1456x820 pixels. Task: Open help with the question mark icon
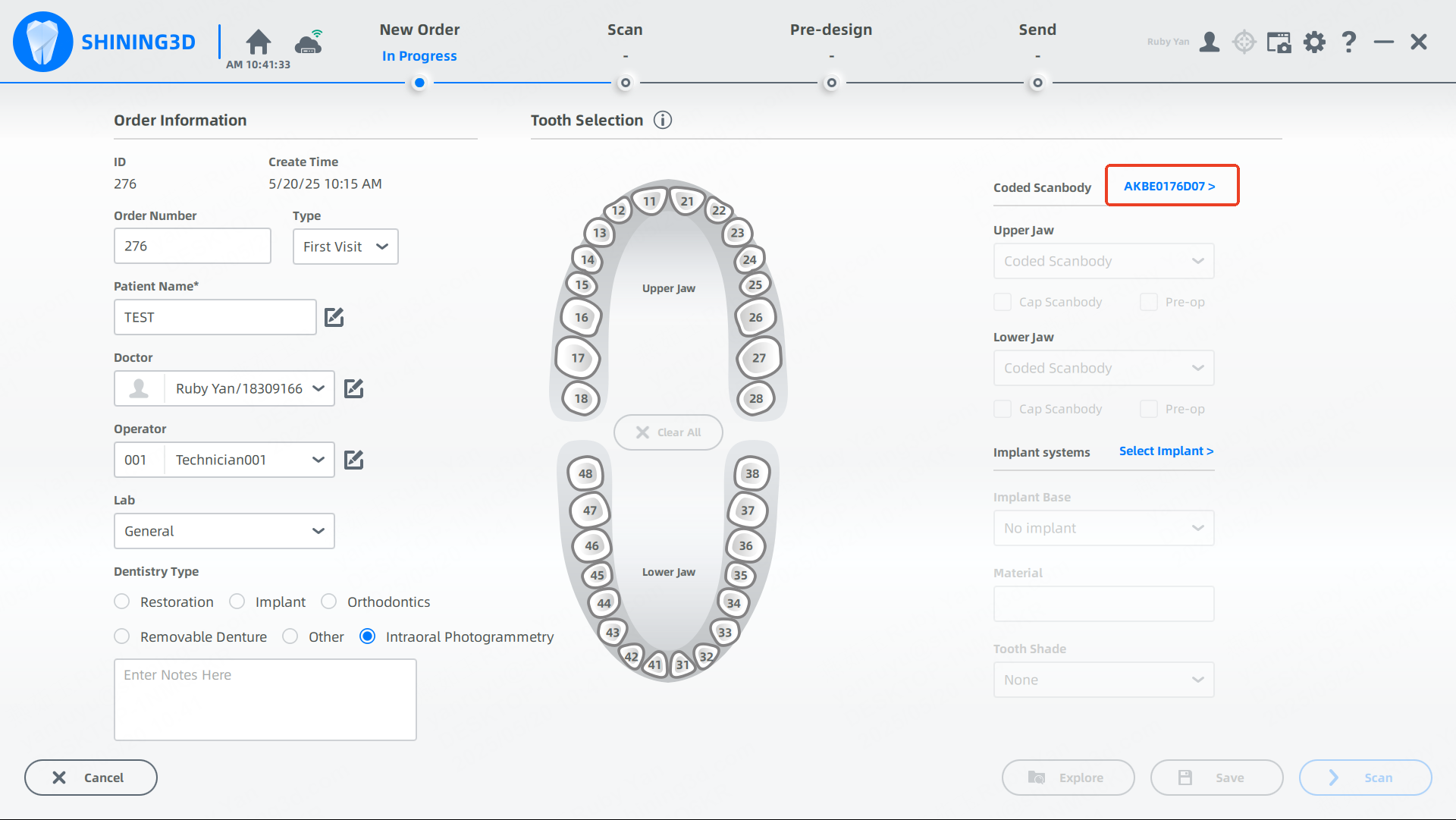(x=1348, y=42)
